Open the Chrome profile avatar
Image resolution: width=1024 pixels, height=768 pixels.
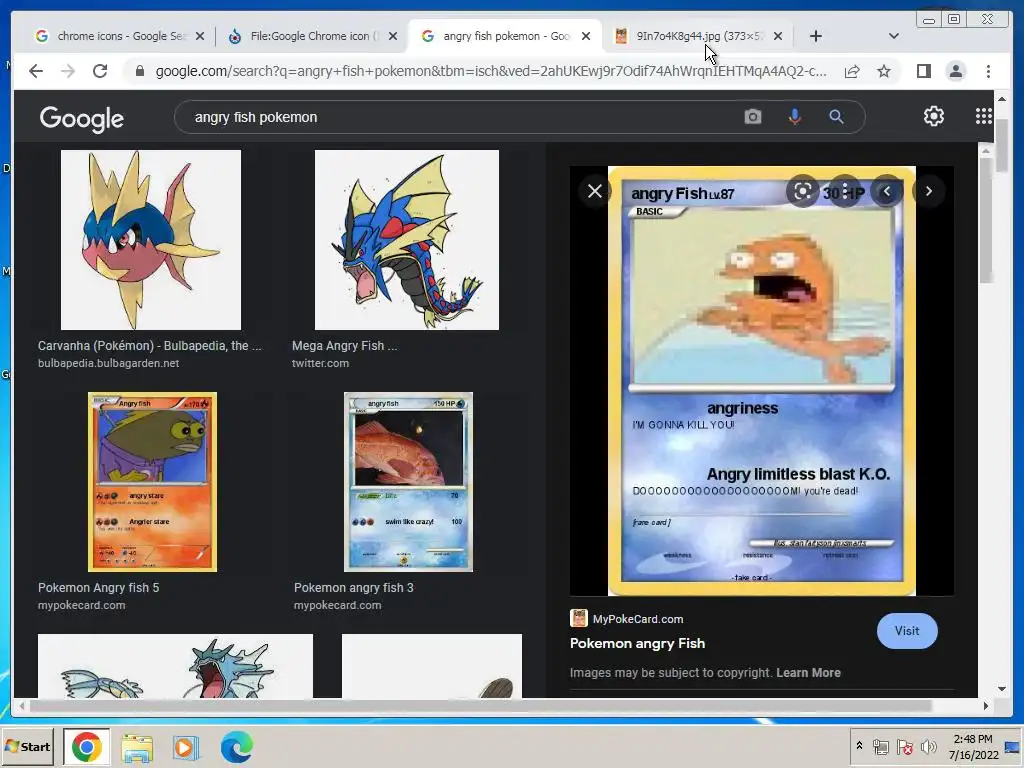coord(955,71)
